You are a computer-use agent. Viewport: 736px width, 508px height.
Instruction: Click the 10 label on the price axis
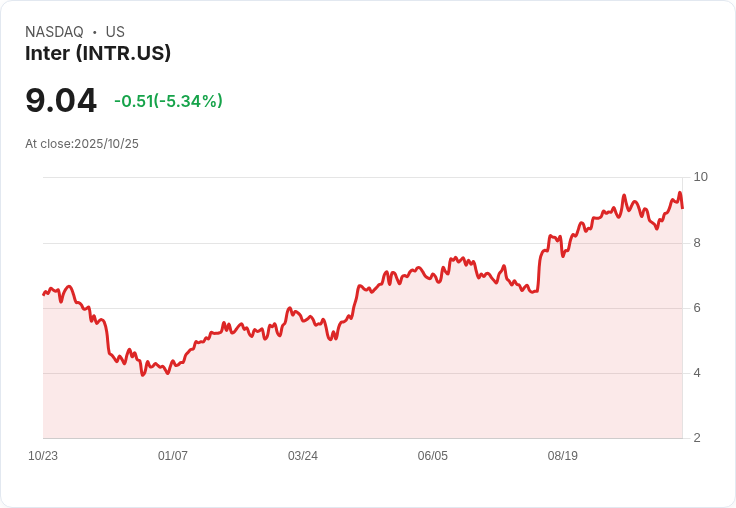[700, 177]
